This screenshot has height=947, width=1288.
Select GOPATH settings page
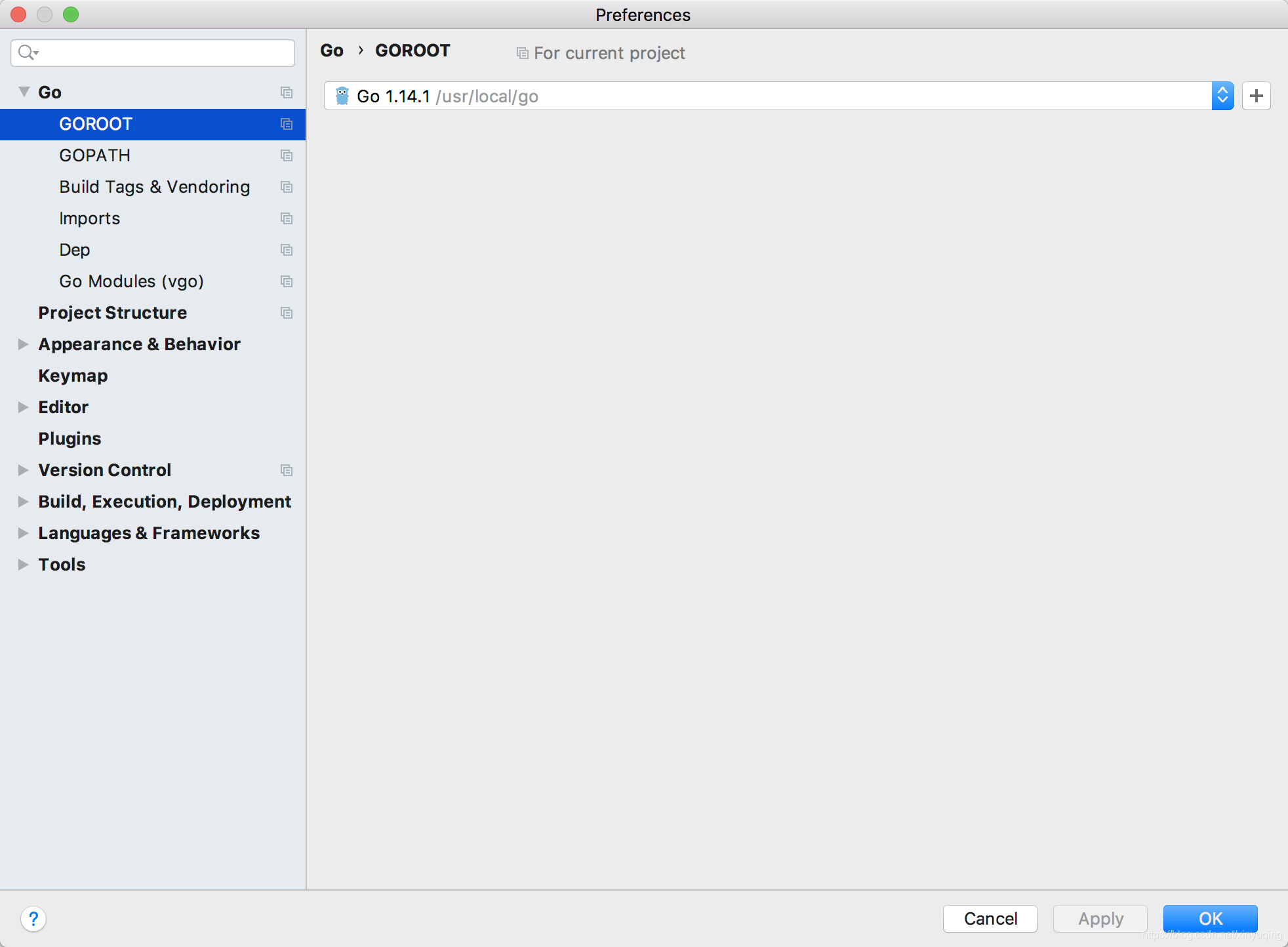click(x=94, y=155)
